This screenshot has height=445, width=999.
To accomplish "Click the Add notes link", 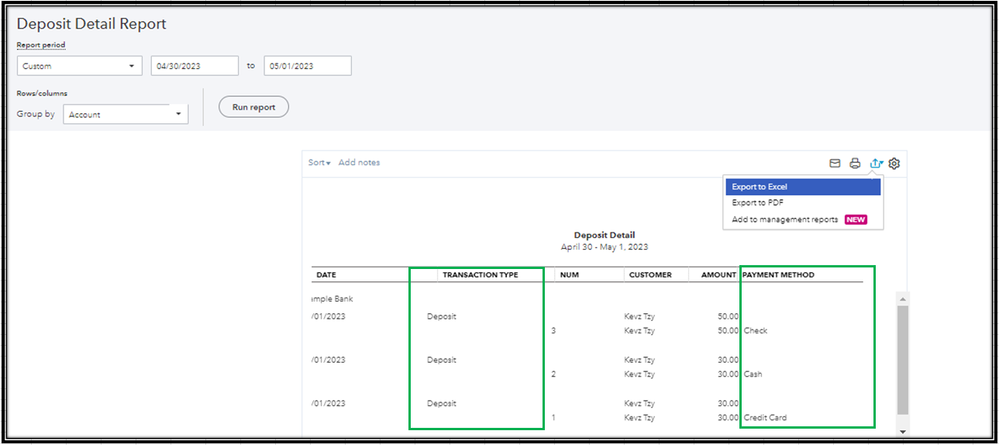I will pyautogui.click(x=359, y=163).
